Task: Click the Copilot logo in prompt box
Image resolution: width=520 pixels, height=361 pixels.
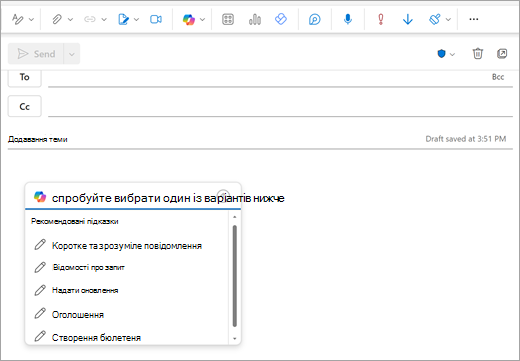Action: [x=40, y=197]
